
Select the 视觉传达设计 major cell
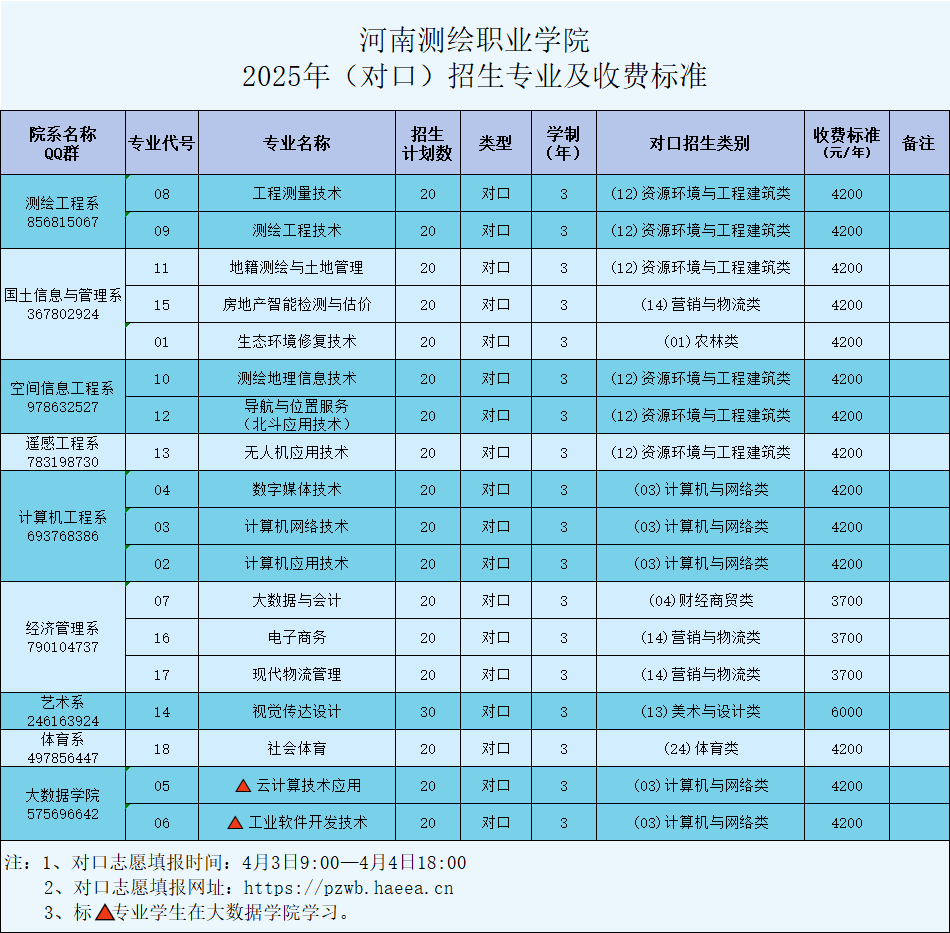coord(296,712)
